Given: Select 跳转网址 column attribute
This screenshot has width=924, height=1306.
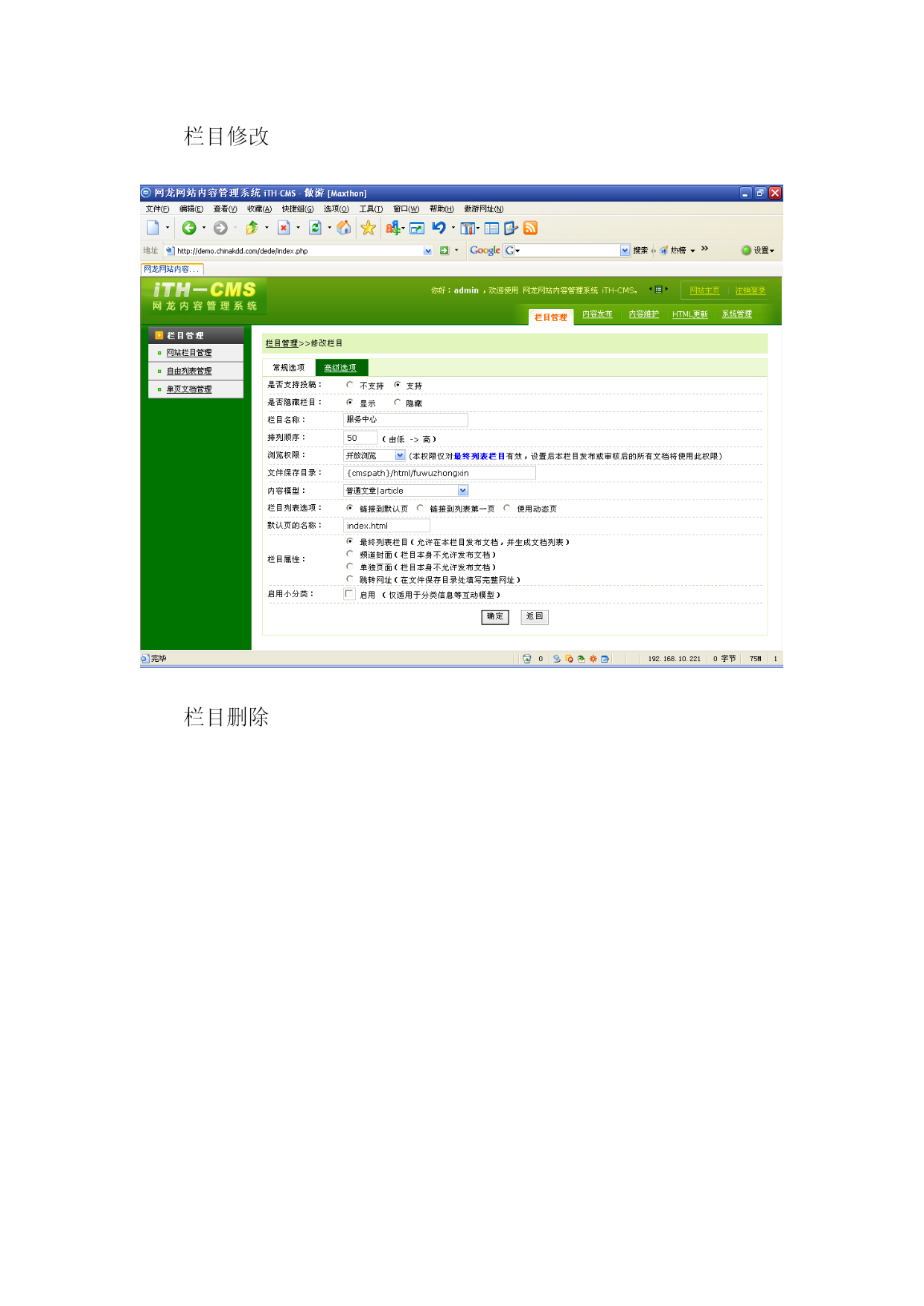Looking at the screenshot, I should click(x=349, y=579).
